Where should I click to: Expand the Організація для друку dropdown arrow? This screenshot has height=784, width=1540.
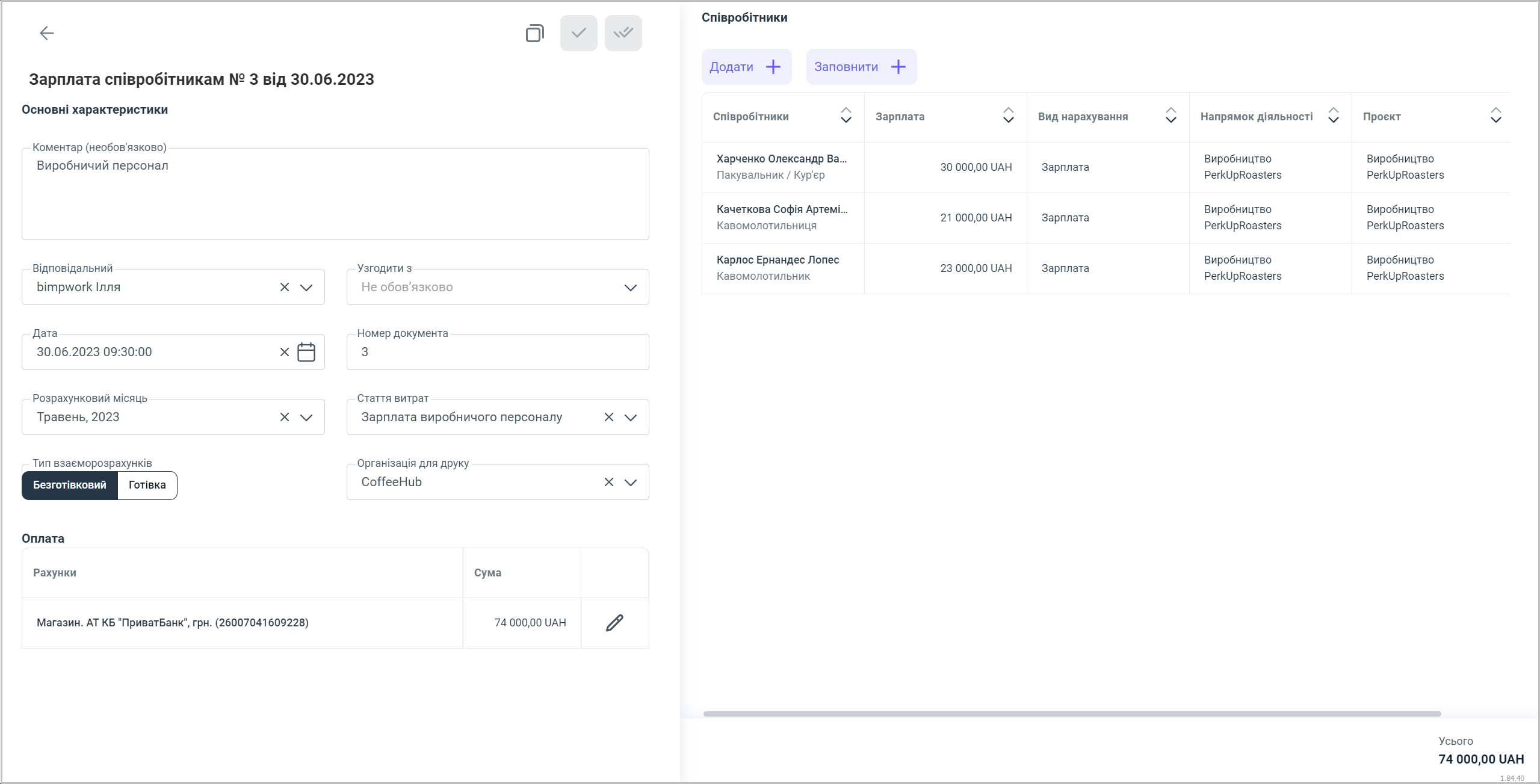pyautogui.click(x=630, y=483)
